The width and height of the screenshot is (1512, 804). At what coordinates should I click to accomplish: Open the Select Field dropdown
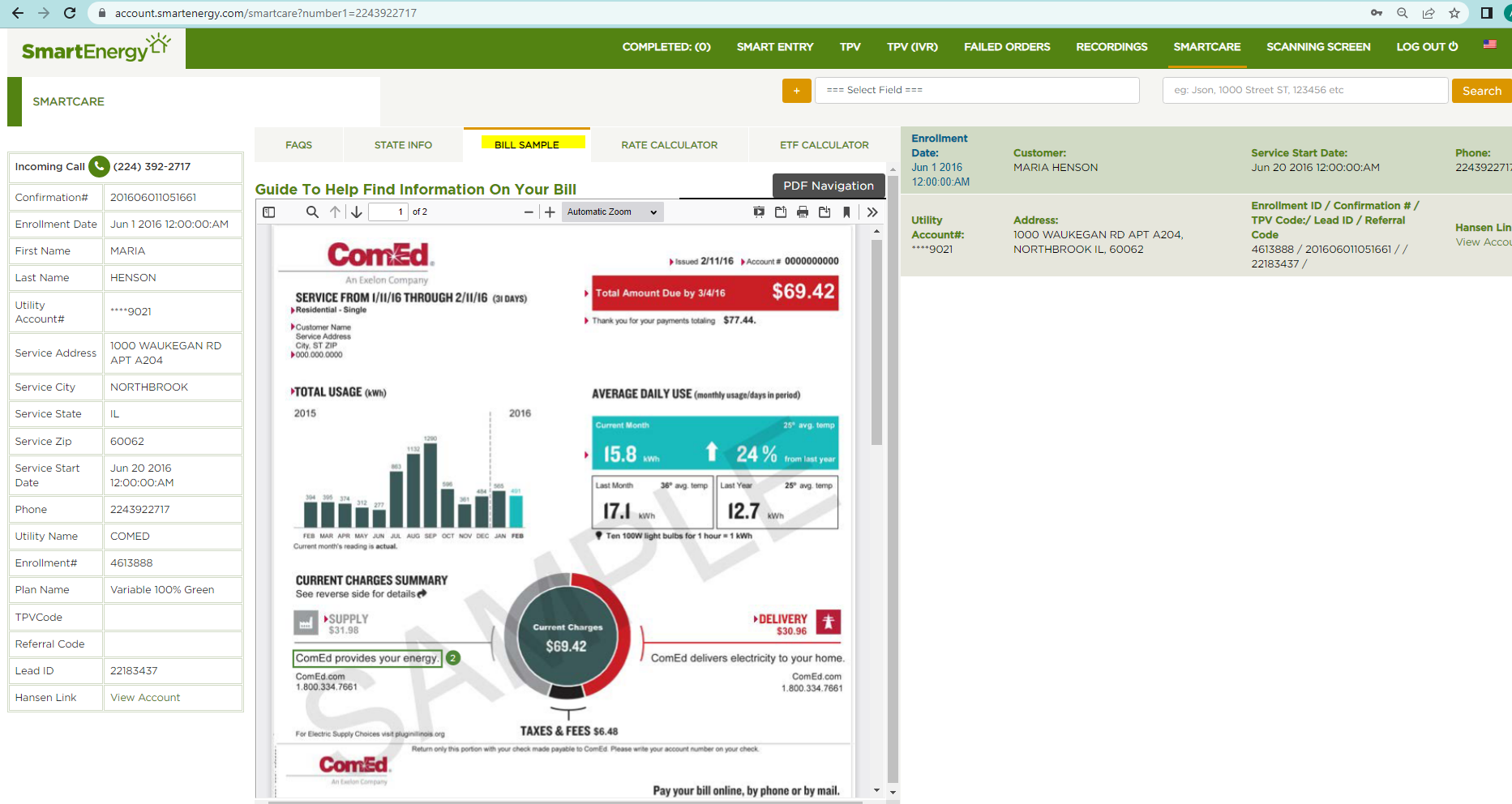976,90
